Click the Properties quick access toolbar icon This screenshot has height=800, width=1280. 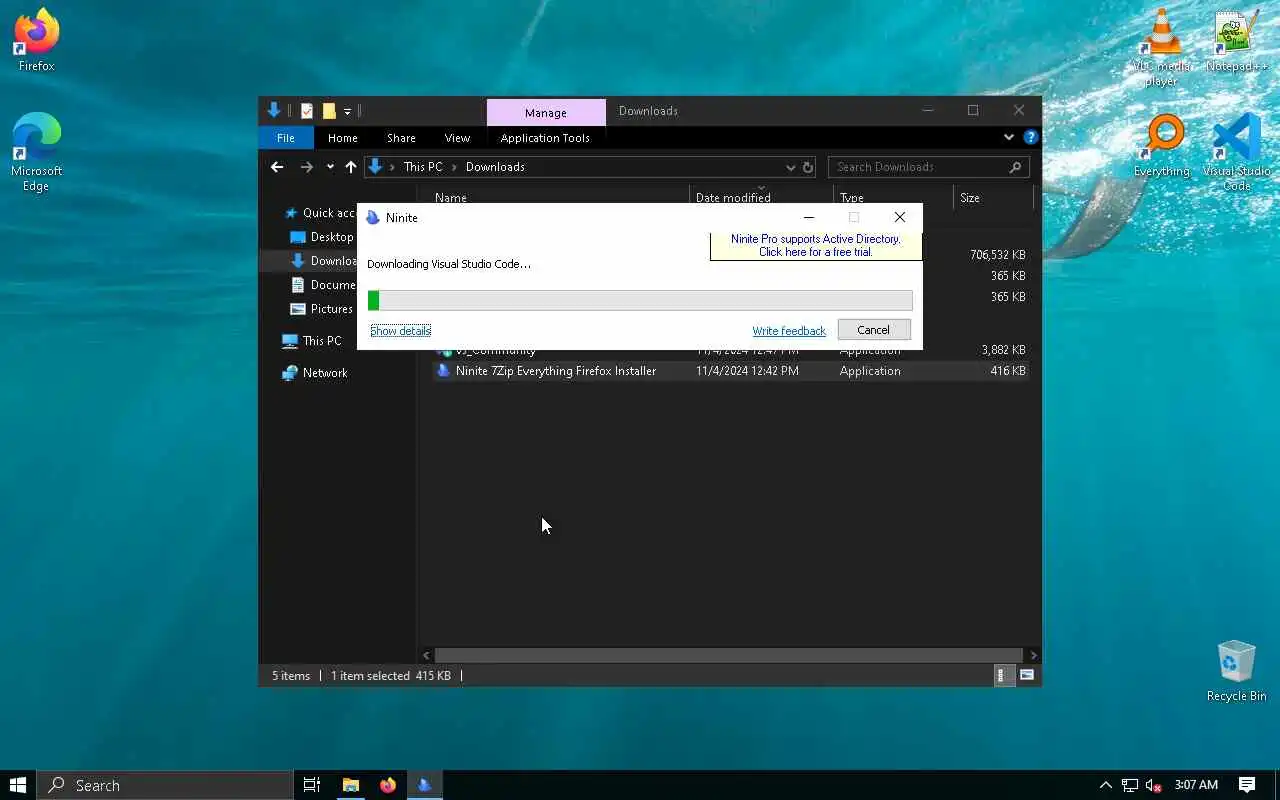[x=307, y=111]
